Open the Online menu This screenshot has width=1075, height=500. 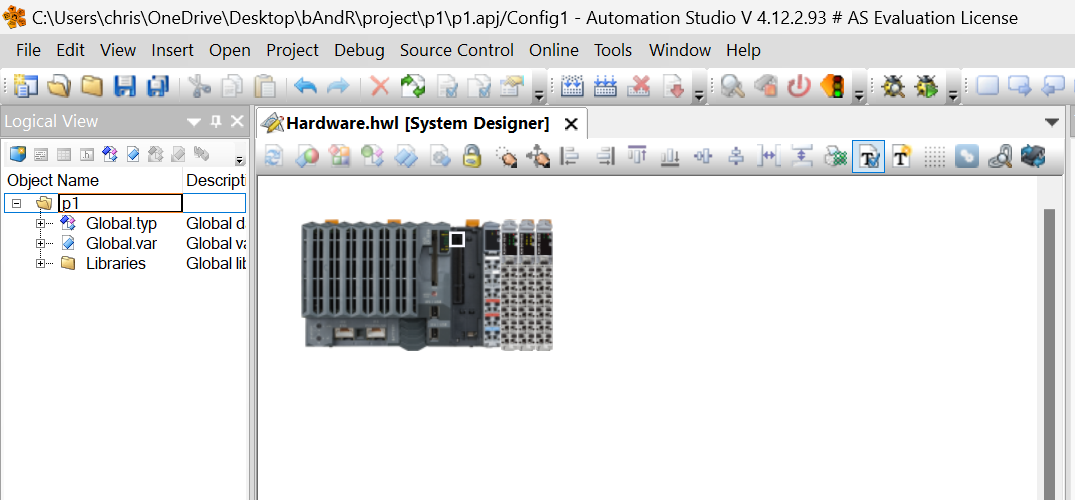pos(554,50)
